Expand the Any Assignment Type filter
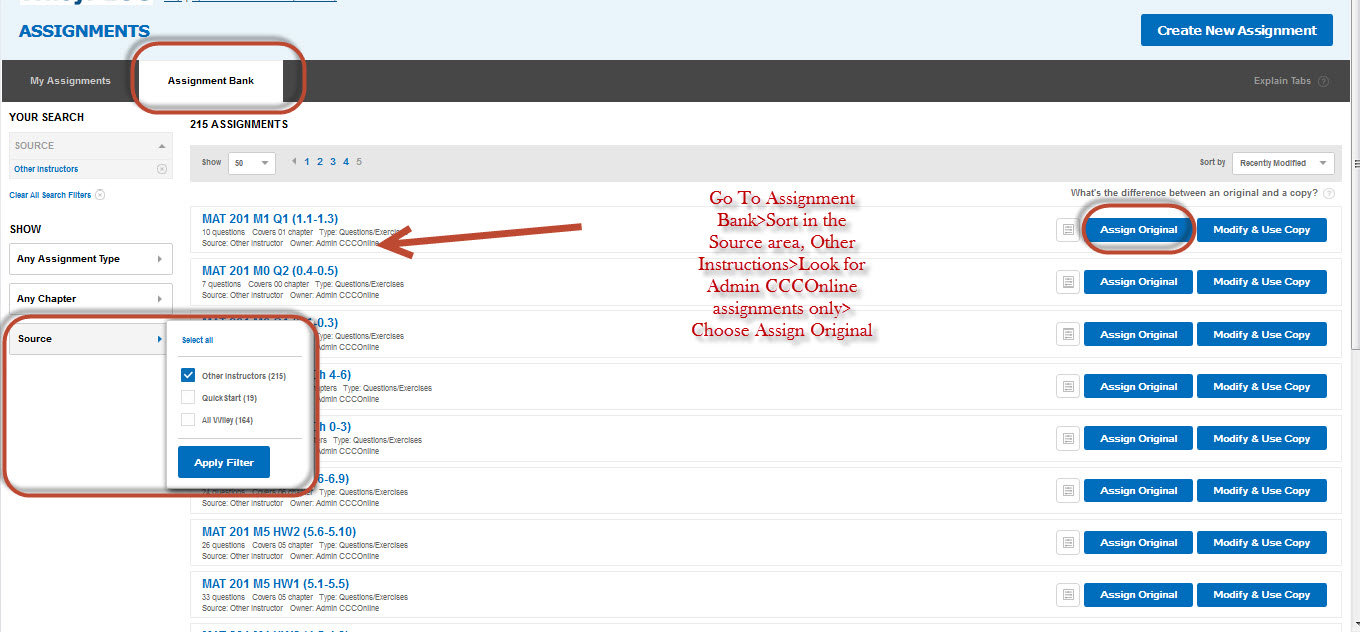This screenshot has width=1360, height=632. point(91,259)
